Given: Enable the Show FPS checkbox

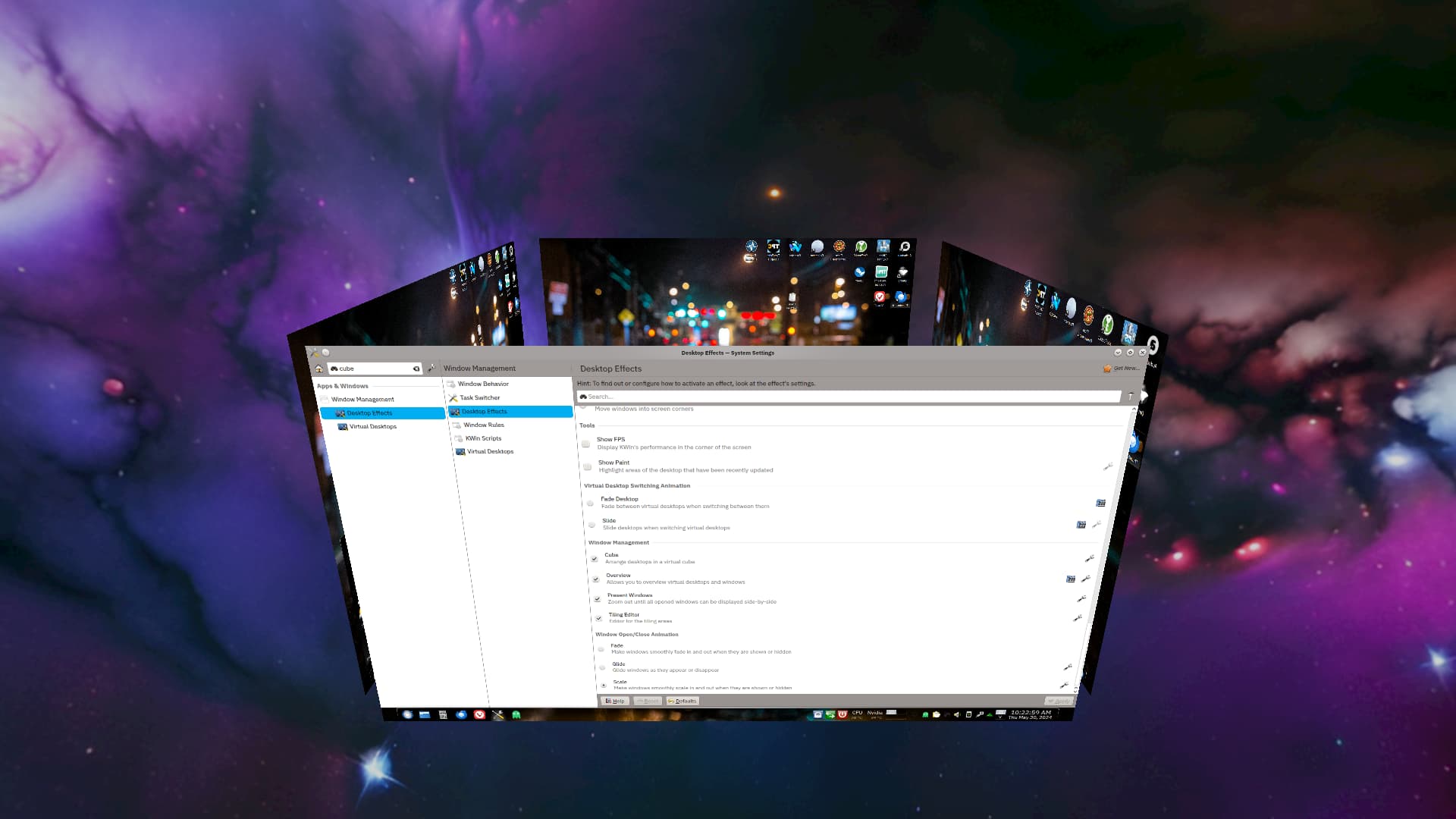Looking at the screenshot, I should pos(586,444).
